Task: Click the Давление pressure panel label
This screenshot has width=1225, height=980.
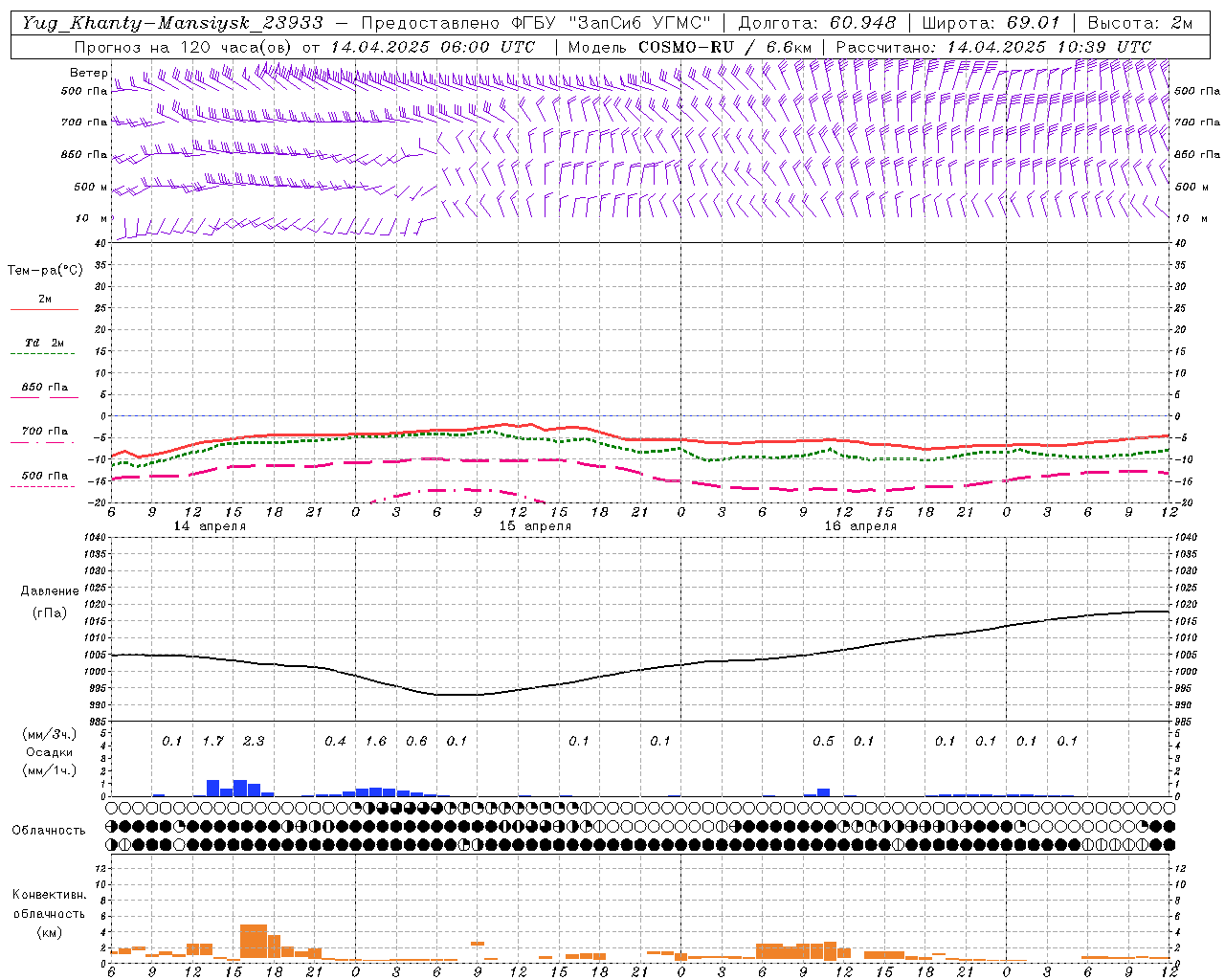Action: point(50,591)
